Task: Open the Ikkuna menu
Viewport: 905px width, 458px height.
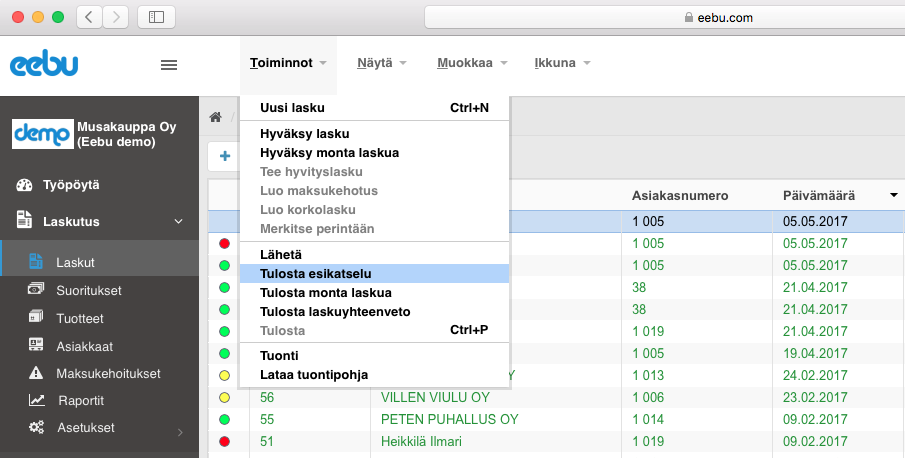Action: point(562,63)
